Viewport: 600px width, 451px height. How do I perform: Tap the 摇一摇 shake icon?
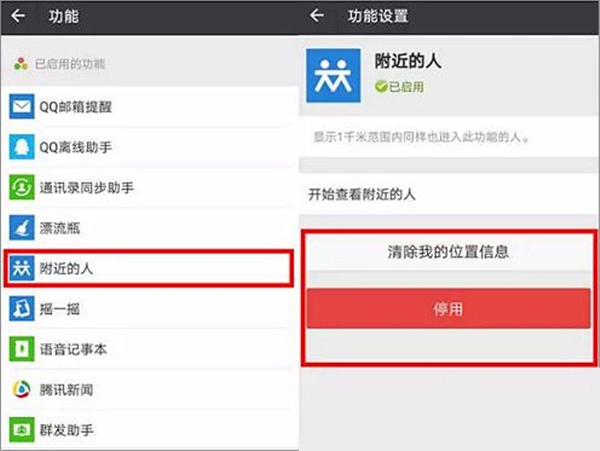click(21, 309)
